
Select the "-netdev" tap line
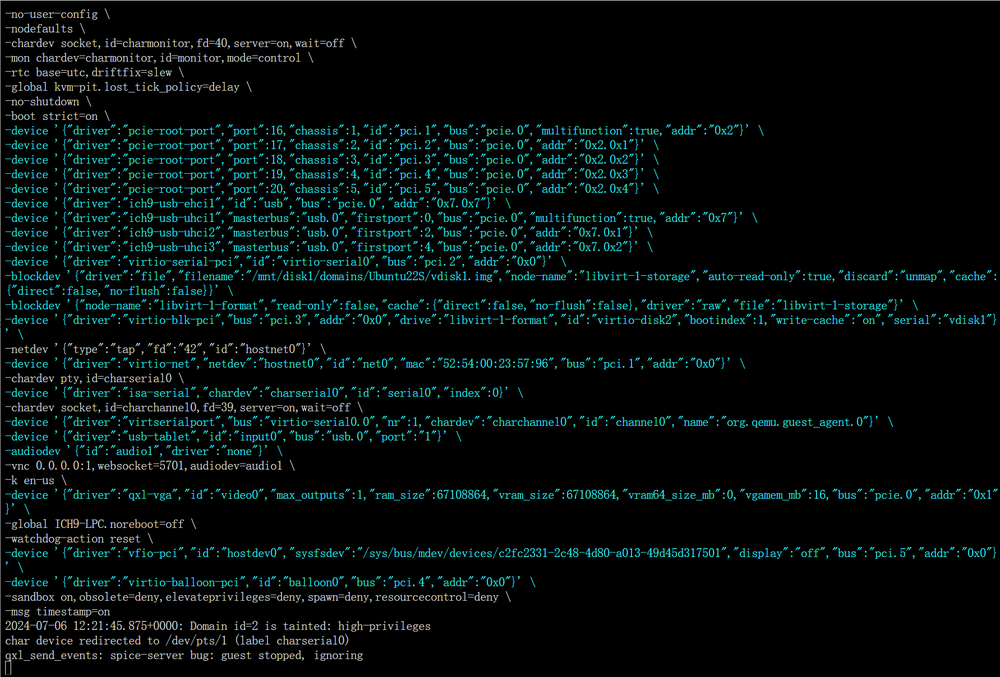[165, 349]
